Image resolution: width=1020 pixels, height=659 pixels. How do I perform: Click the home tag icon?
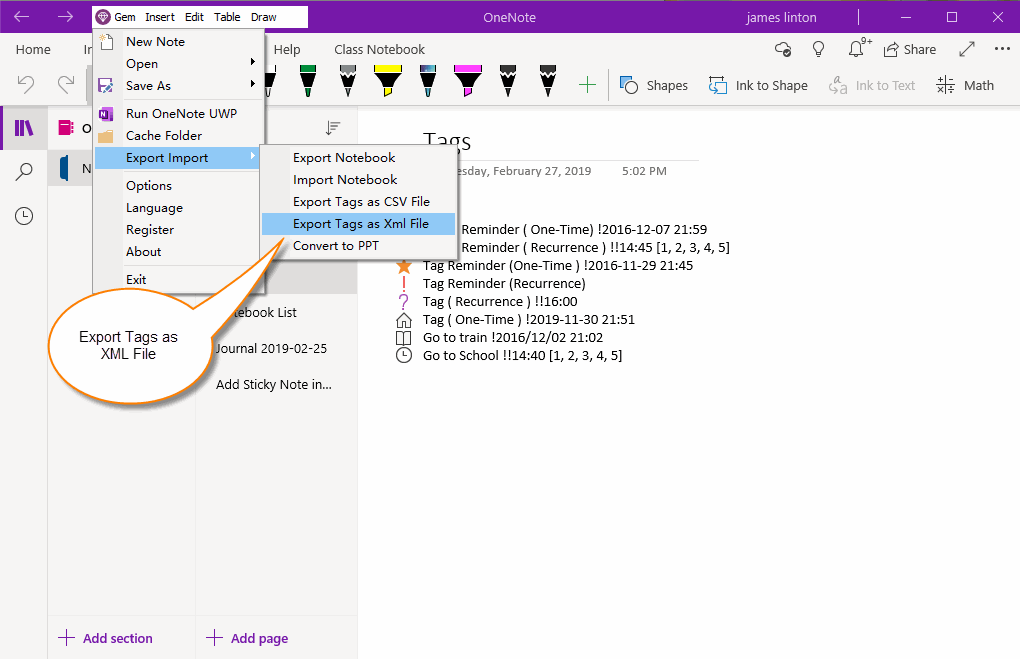pos(404,320)
